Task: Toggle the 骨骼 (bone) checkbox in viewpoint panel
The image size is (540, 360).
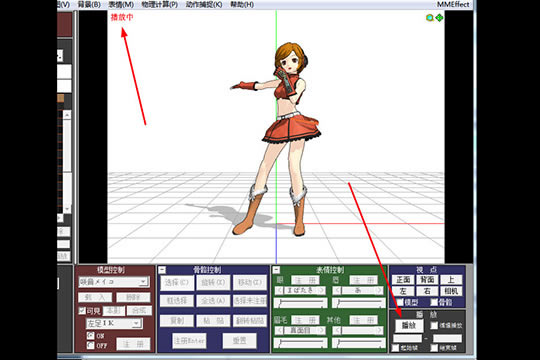Action: click(x=434, y=302)
